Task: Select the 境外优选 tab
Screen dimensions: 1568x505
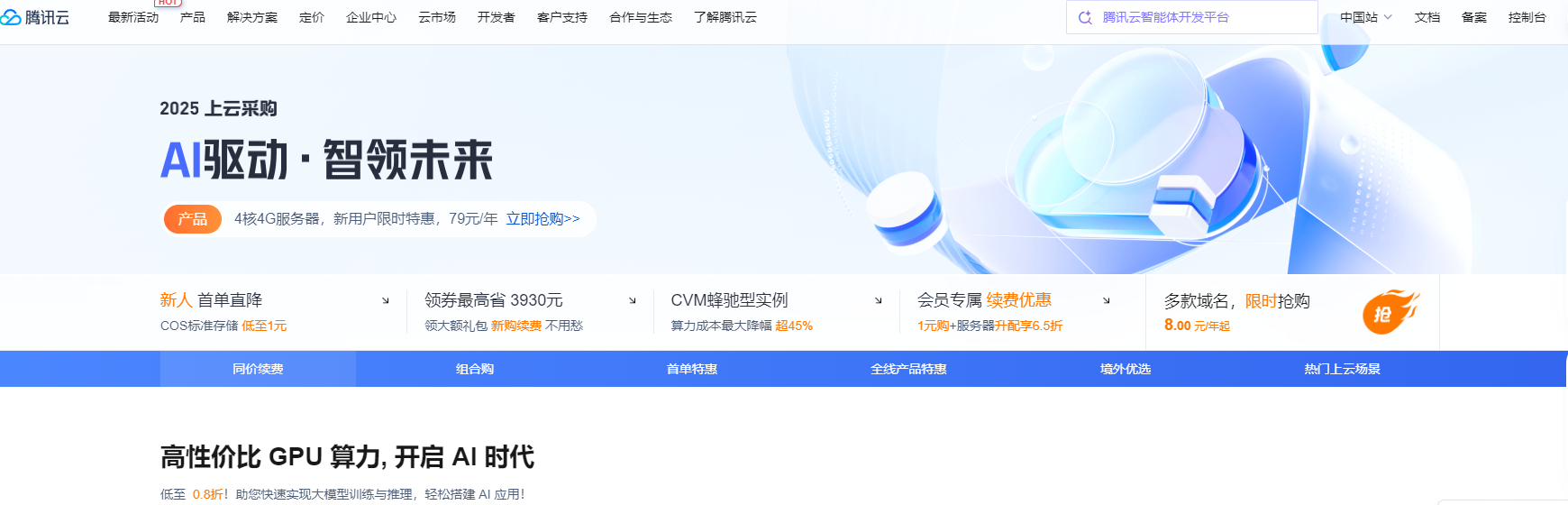Action: tap(1126, 369)
